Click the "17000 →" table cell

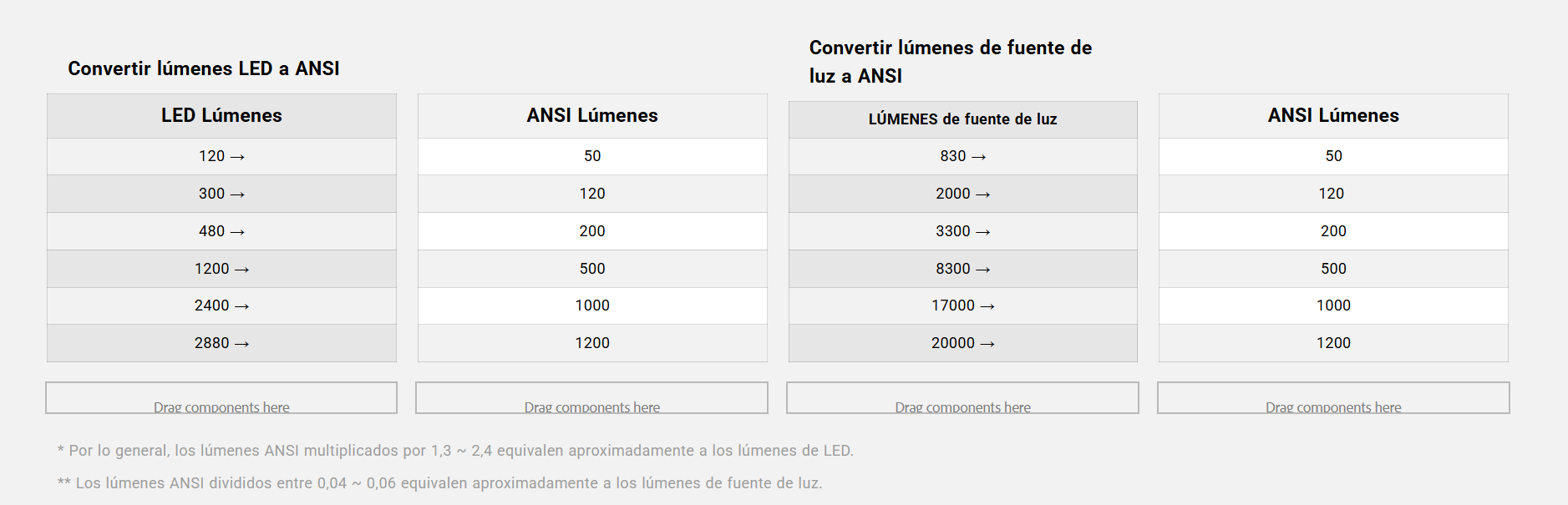(962, 306)
